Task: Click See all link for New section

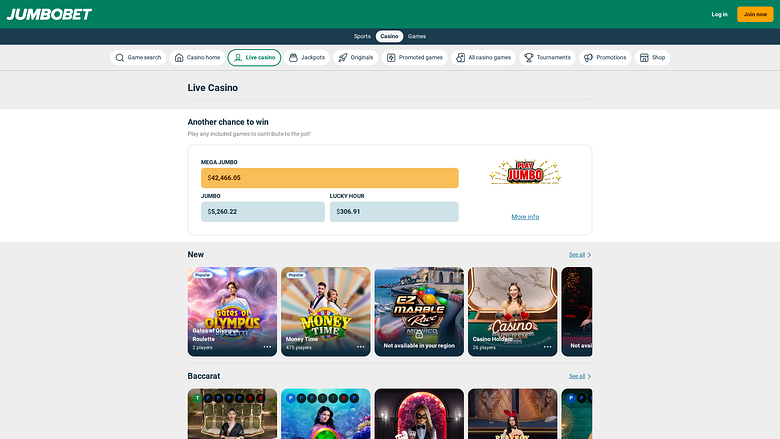Action: (x=577, y=255)
